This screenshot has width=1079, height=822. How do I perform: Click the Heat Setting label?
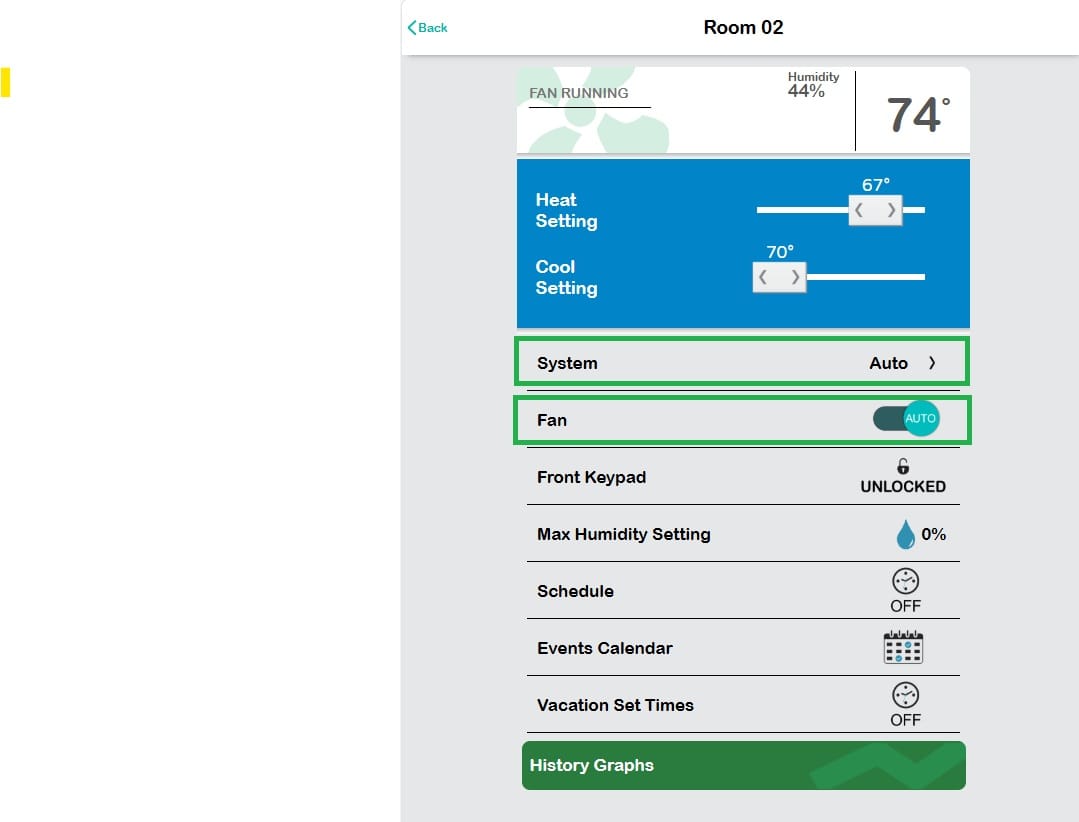[566, 210]
